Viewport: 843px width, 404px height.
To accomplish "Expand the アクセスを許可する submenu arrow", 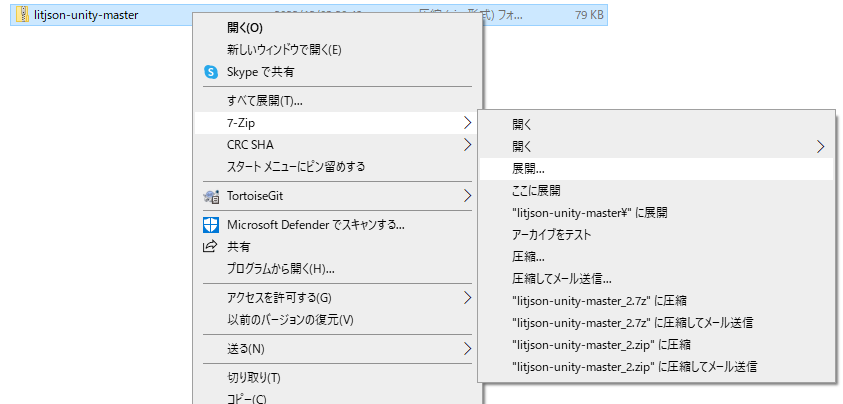I will point(467,297).
